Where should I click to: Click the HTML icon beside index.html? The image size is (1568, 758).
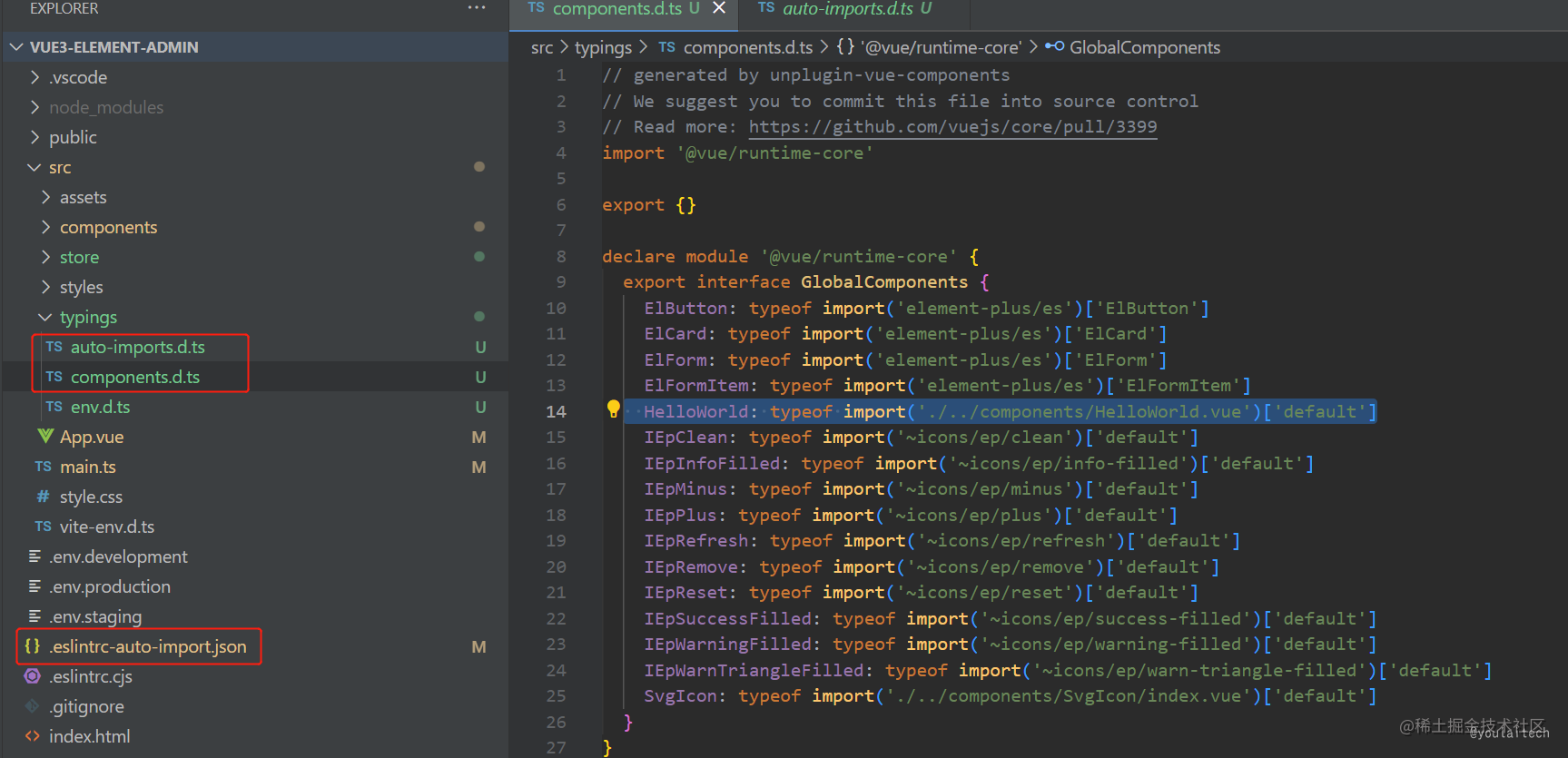coord(33,736)
